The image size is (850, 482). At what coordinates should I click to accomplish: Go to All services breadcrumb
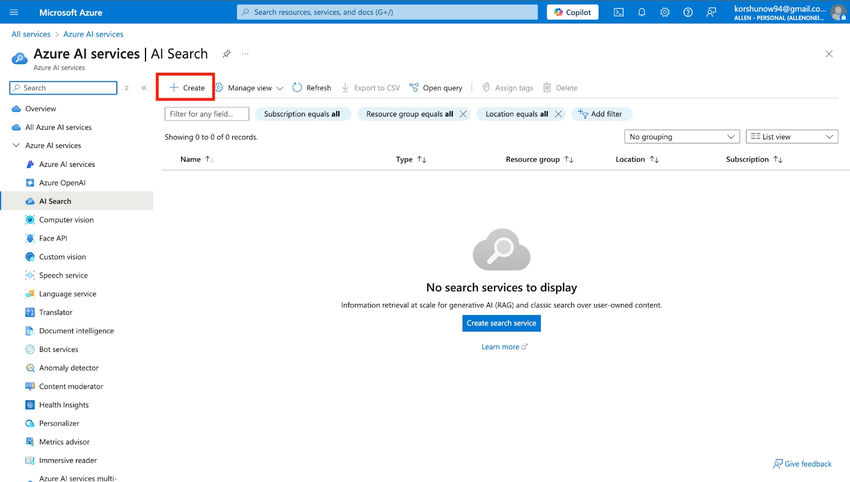pos(31,34)
